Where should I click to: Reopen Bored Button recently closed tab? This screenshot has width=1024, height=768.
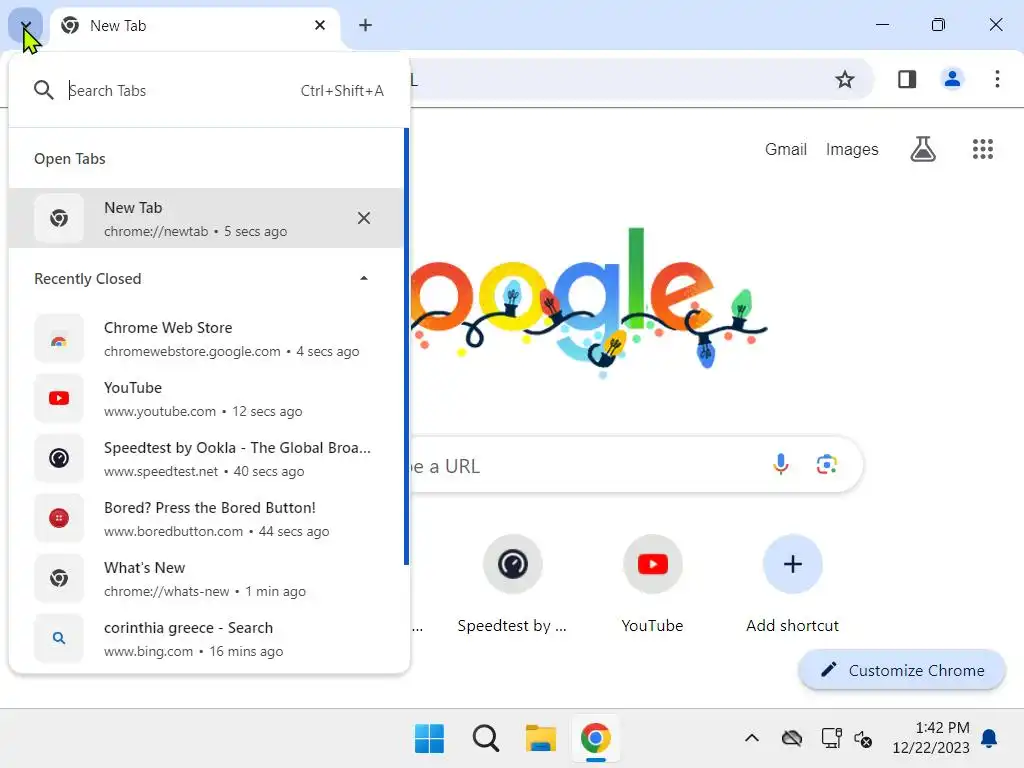tap(206, 519)
